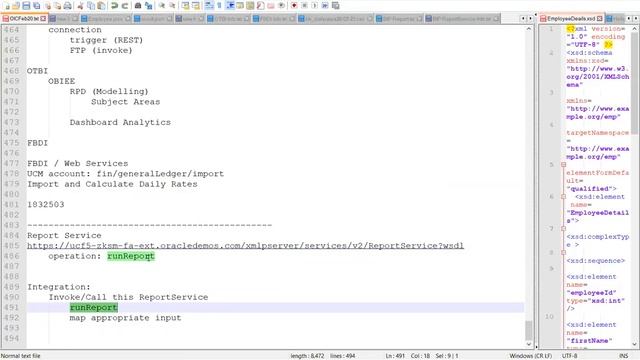Click the highlighted runReport on line 486
640x360 pixels.
coord(131,256)
